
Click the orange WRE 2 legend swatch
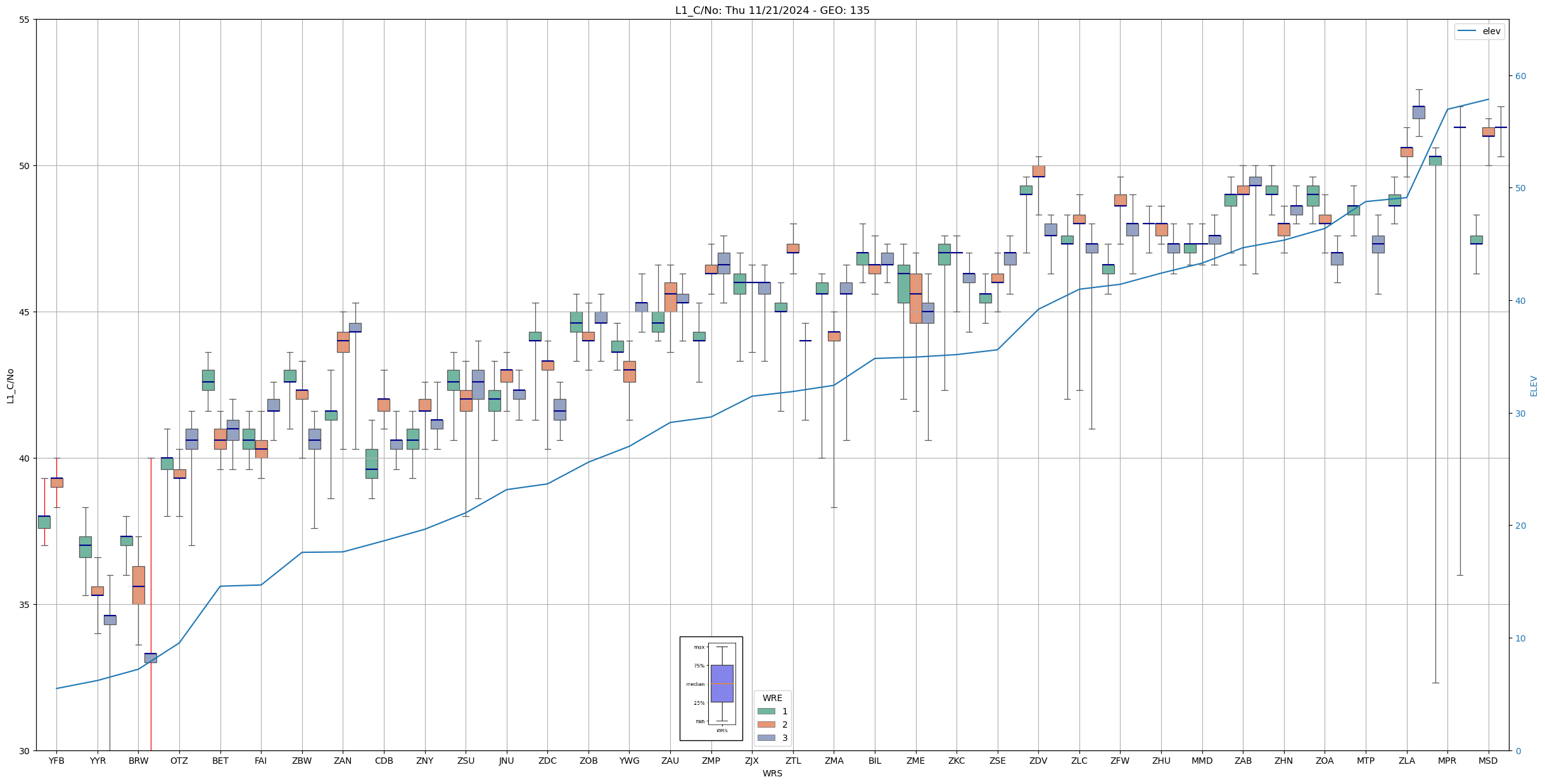(766, 724)
